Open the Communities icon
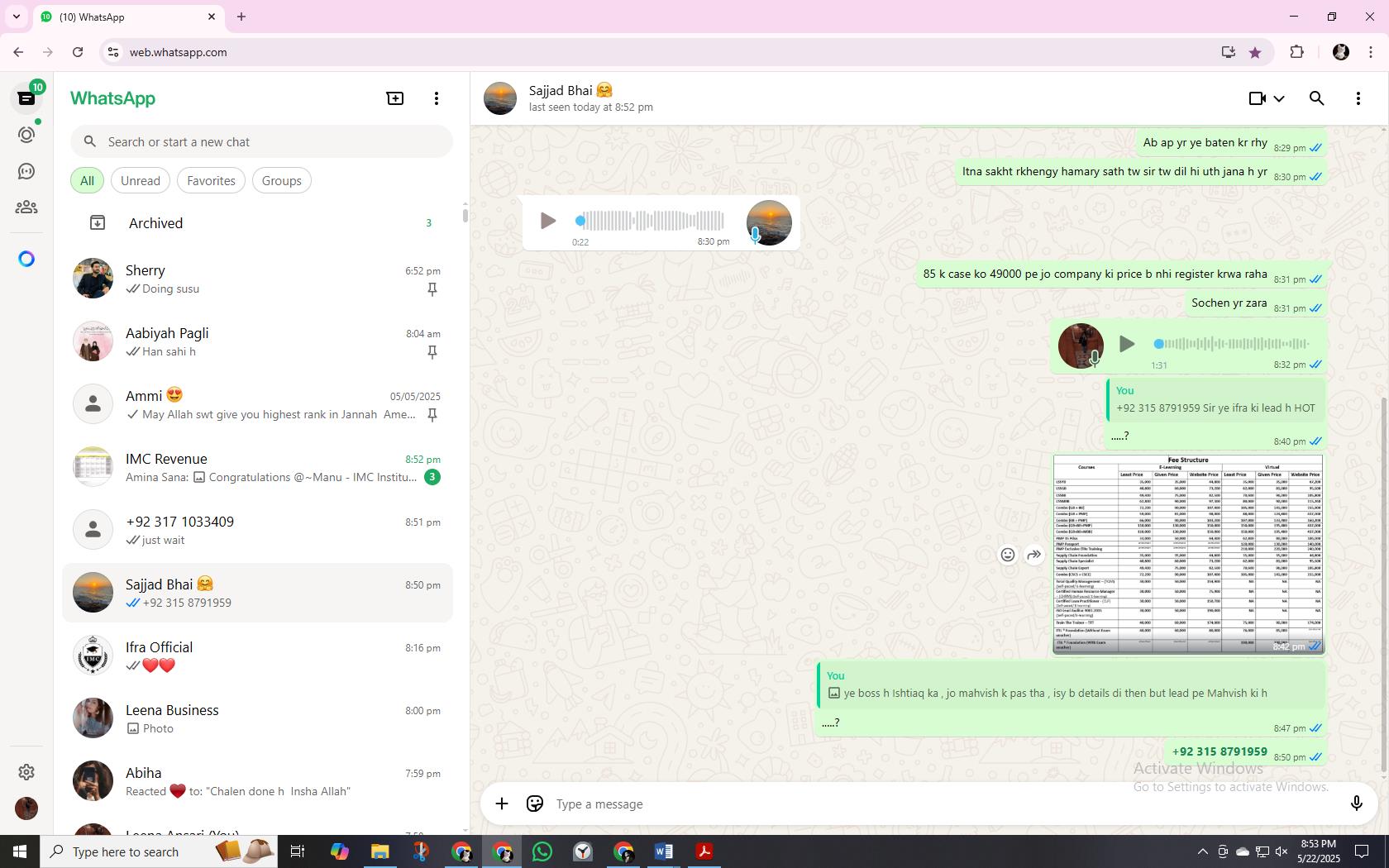This screenshot has width=1389, height=868. (26, 207)
